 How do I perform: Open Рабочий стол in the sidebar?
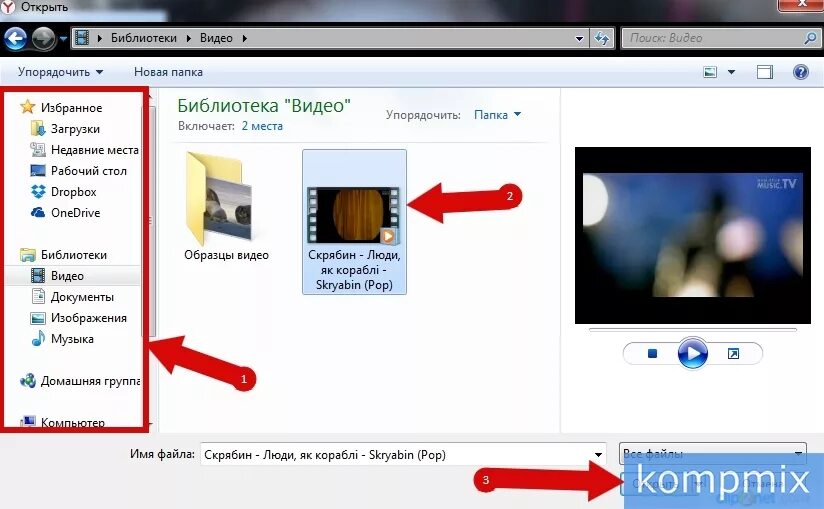89,171
